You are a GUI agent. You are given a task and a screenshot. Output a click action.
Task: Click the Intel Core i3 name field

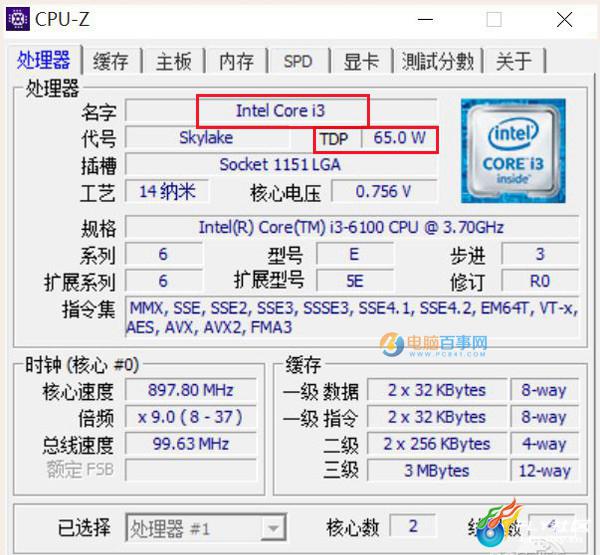pyautogui.click(x=281, y=111)
